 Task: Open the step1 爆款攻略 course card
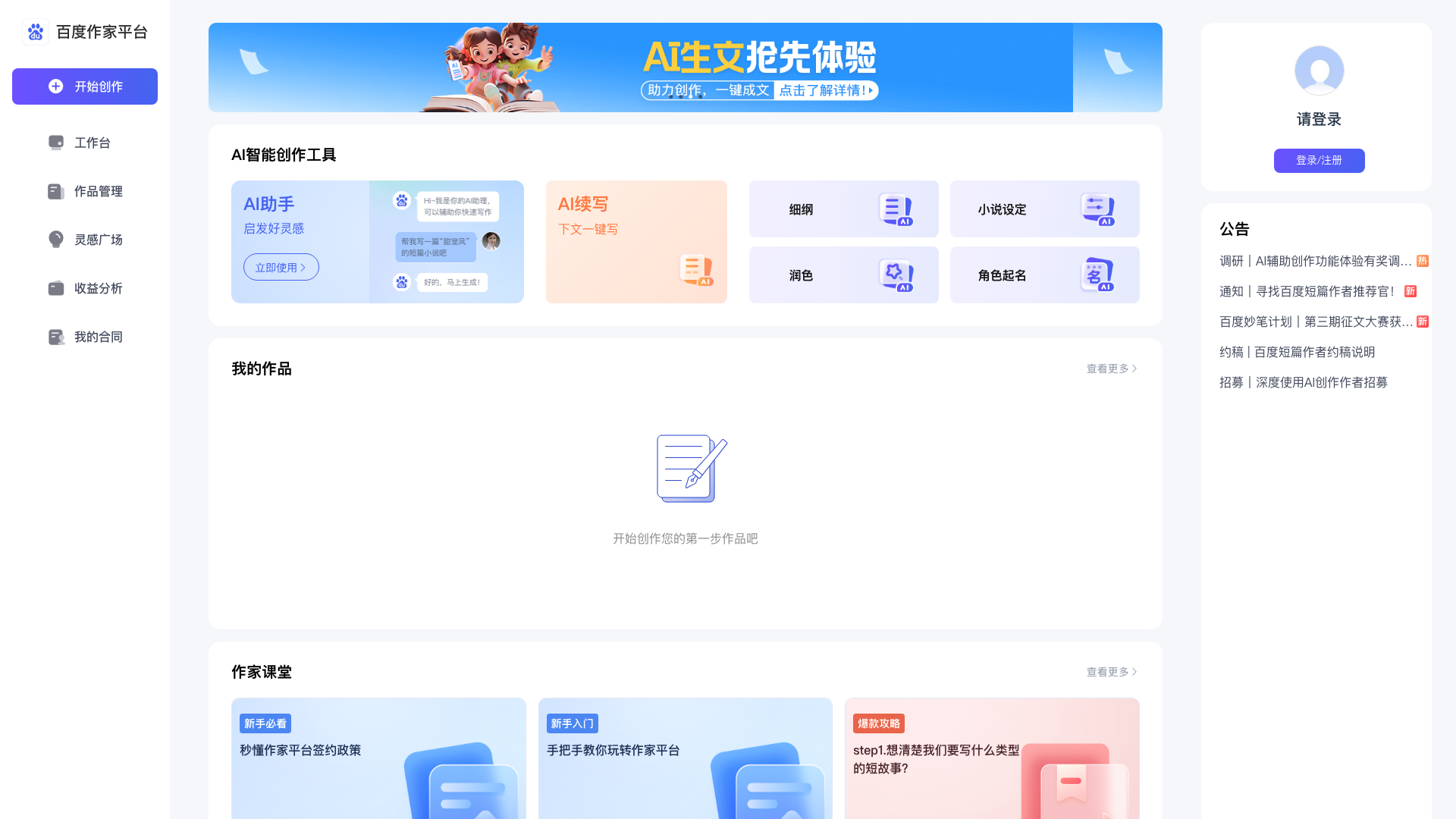(992, 758)
